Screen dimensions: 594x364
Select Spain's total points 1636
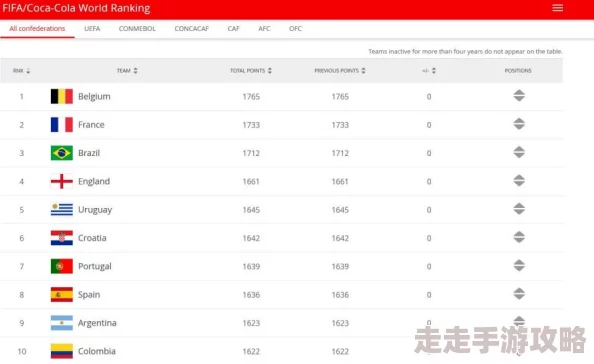pyautogui.click(x=251, y=295)
